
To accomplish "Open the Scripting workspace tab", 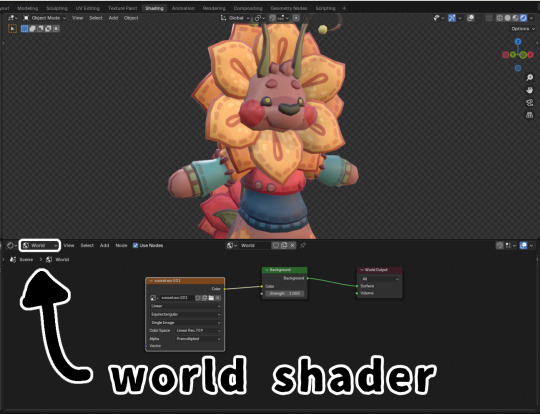I will [x=325, y=8].
